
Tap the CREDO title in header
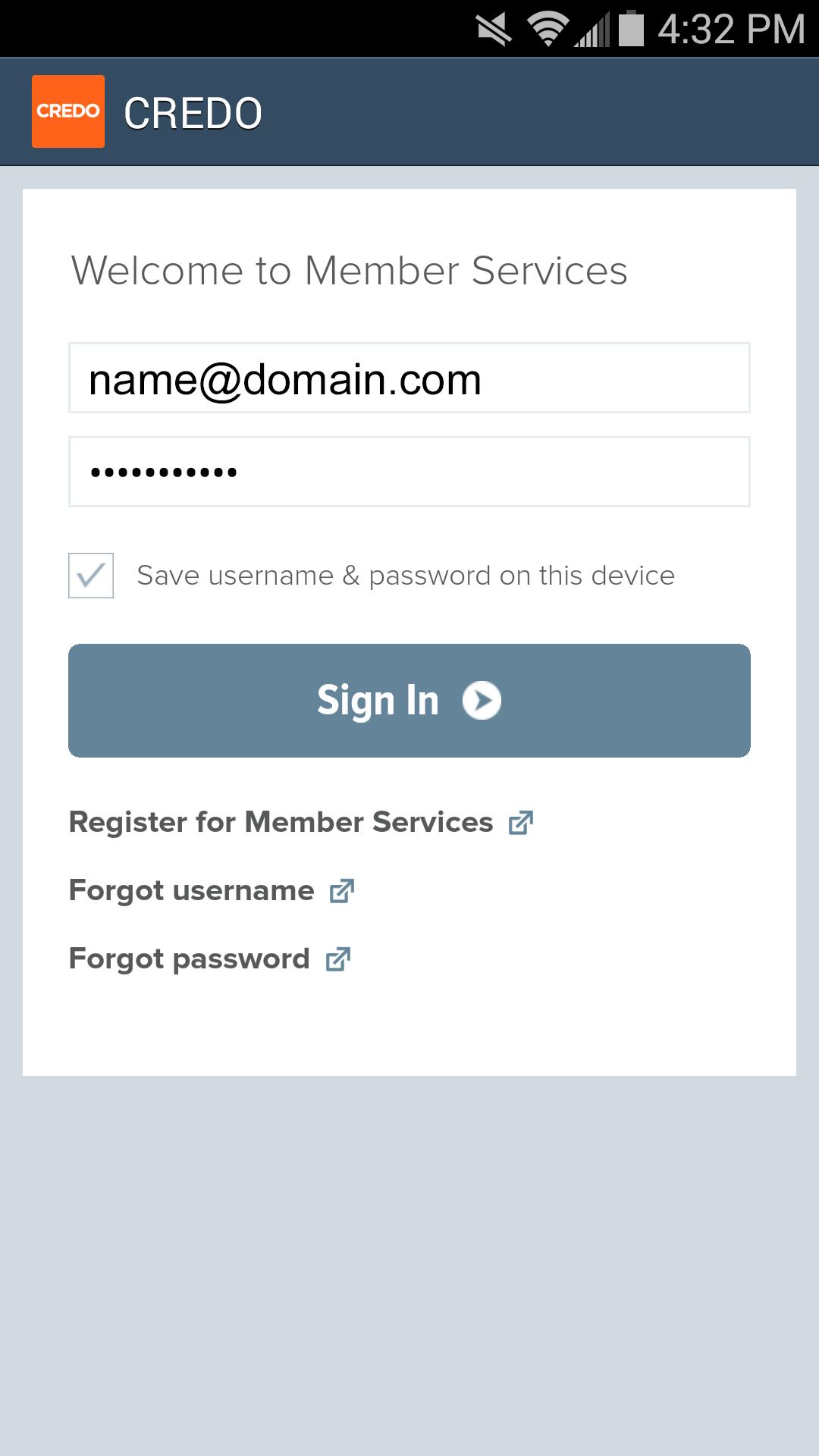tap(193, 114)
